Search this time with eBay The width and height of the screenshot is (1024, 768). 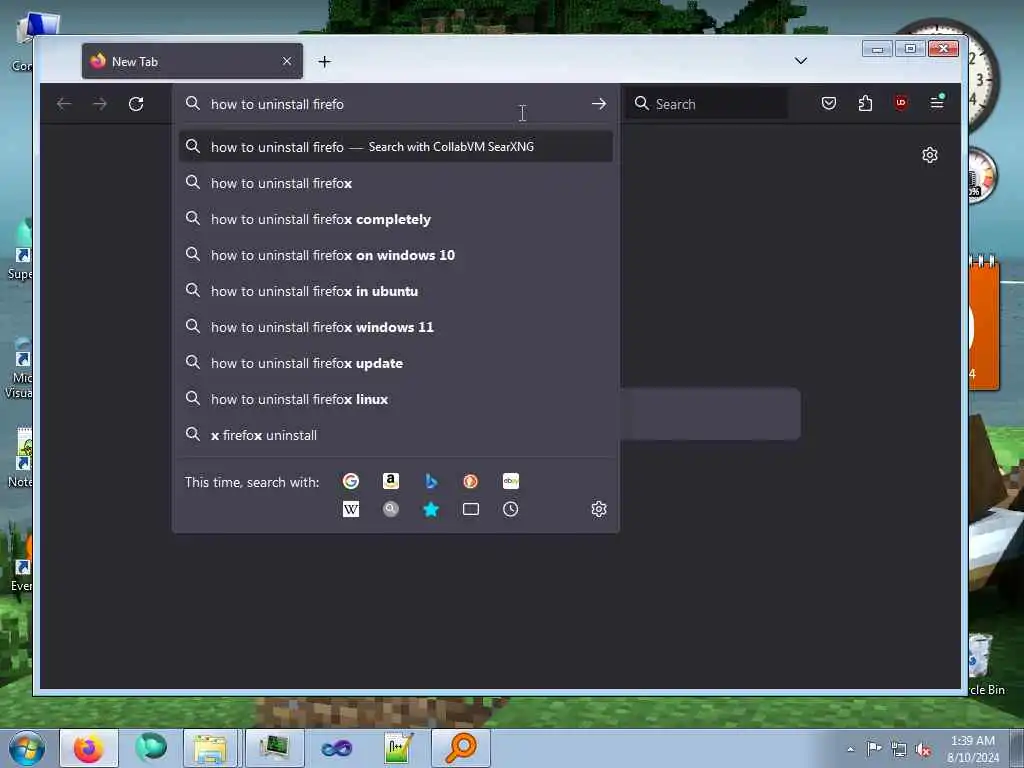(x=511, y=481)
